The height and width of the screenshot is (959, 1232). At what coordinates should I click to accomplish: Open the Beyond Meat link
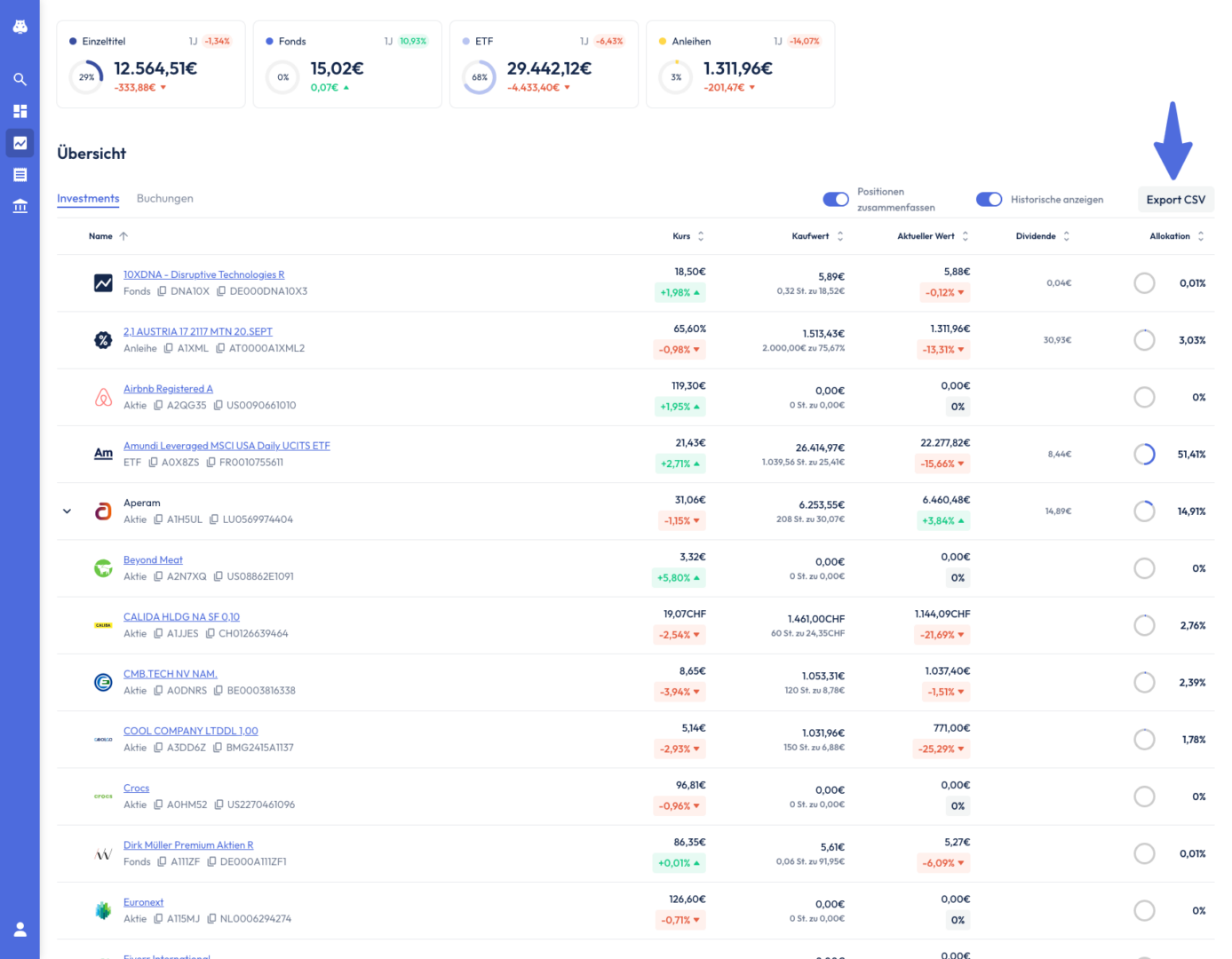click(153, 560)
